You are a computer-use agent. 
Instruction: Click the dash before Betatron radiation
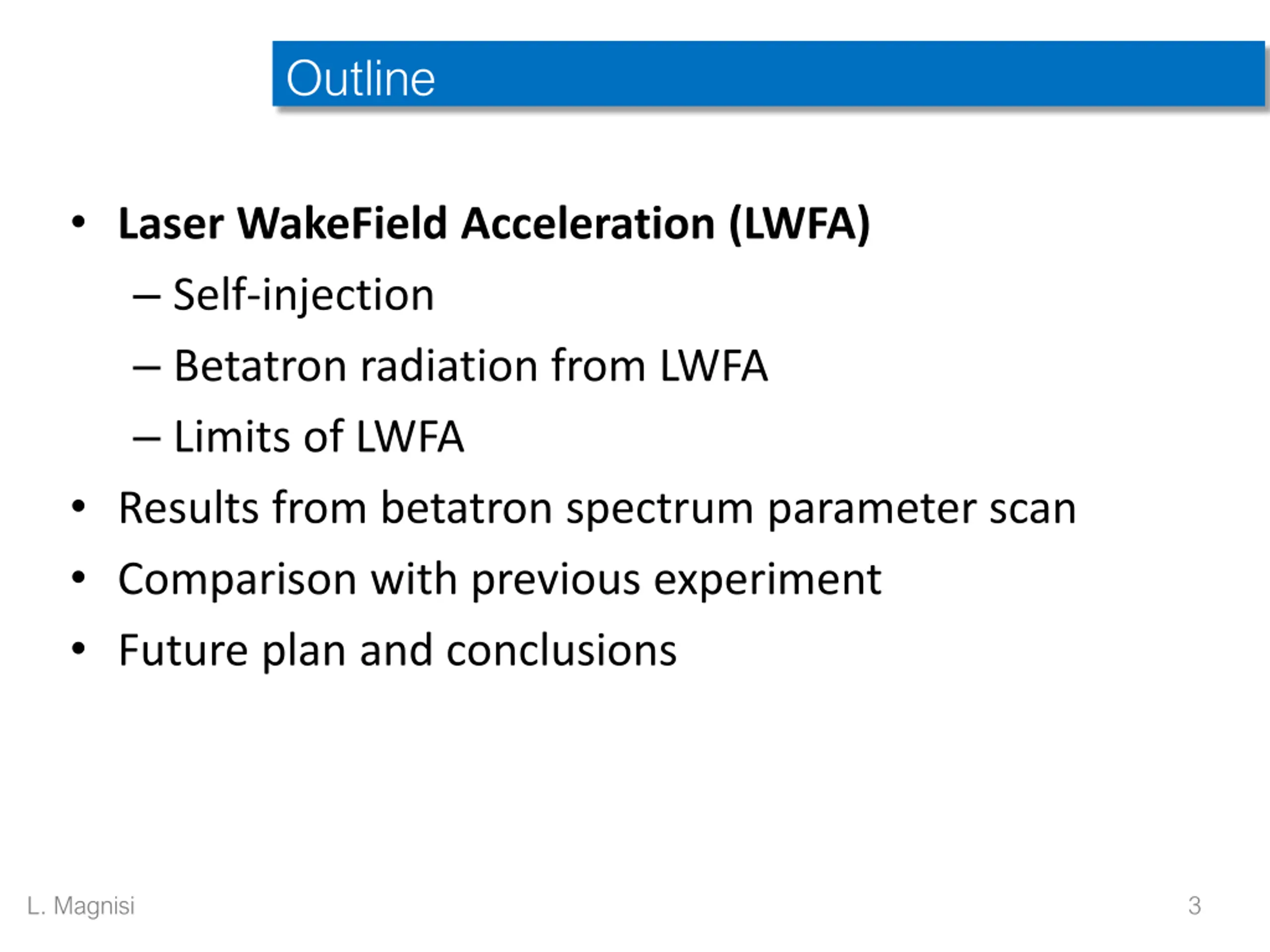[x=146, y=368]
